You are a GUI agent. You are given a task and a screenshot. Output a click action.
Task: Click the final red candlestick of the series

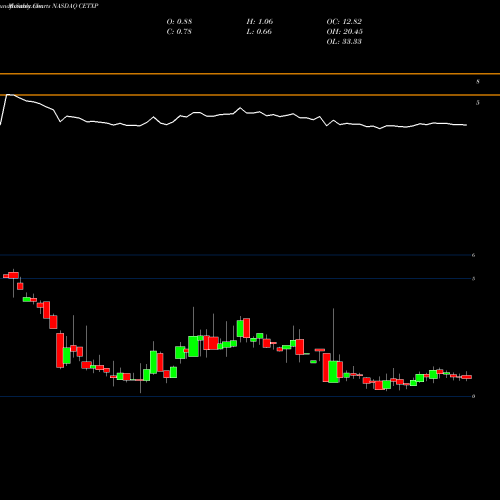click(x=467, y=377)
